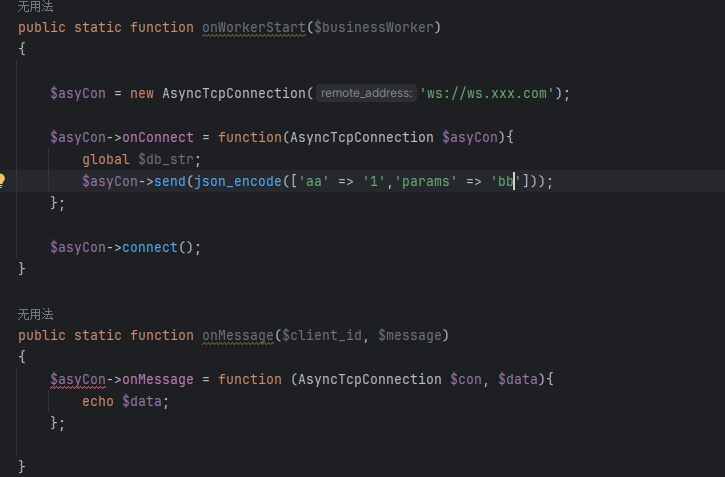Click the remote_address inlay hint
The height and width of the screenshot is (477, 725).
click(x=366, y=93)
